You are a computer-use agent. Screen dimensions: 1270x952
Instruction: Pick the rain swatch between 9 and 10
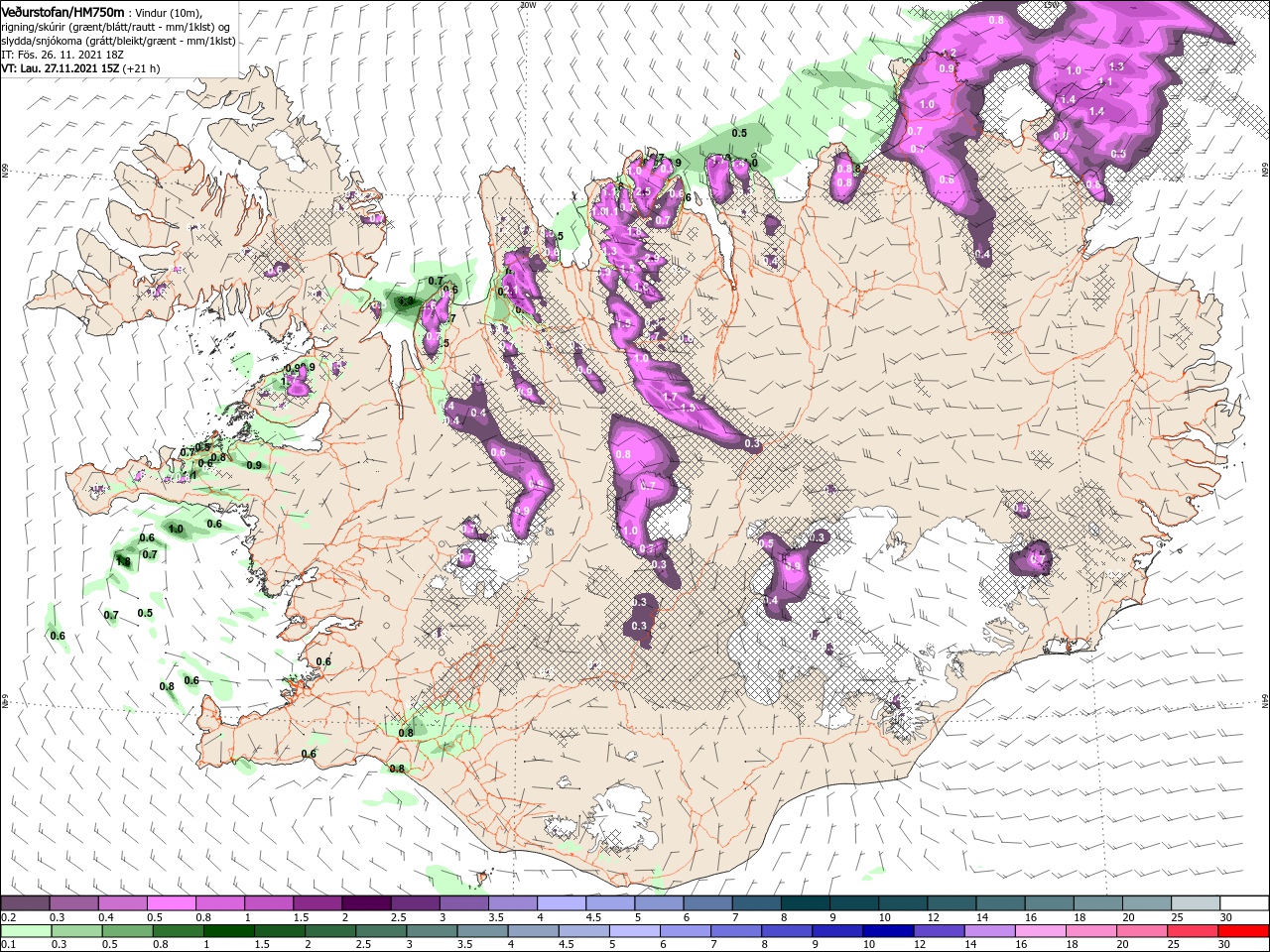pyautogui.click(x=837, y=930)
